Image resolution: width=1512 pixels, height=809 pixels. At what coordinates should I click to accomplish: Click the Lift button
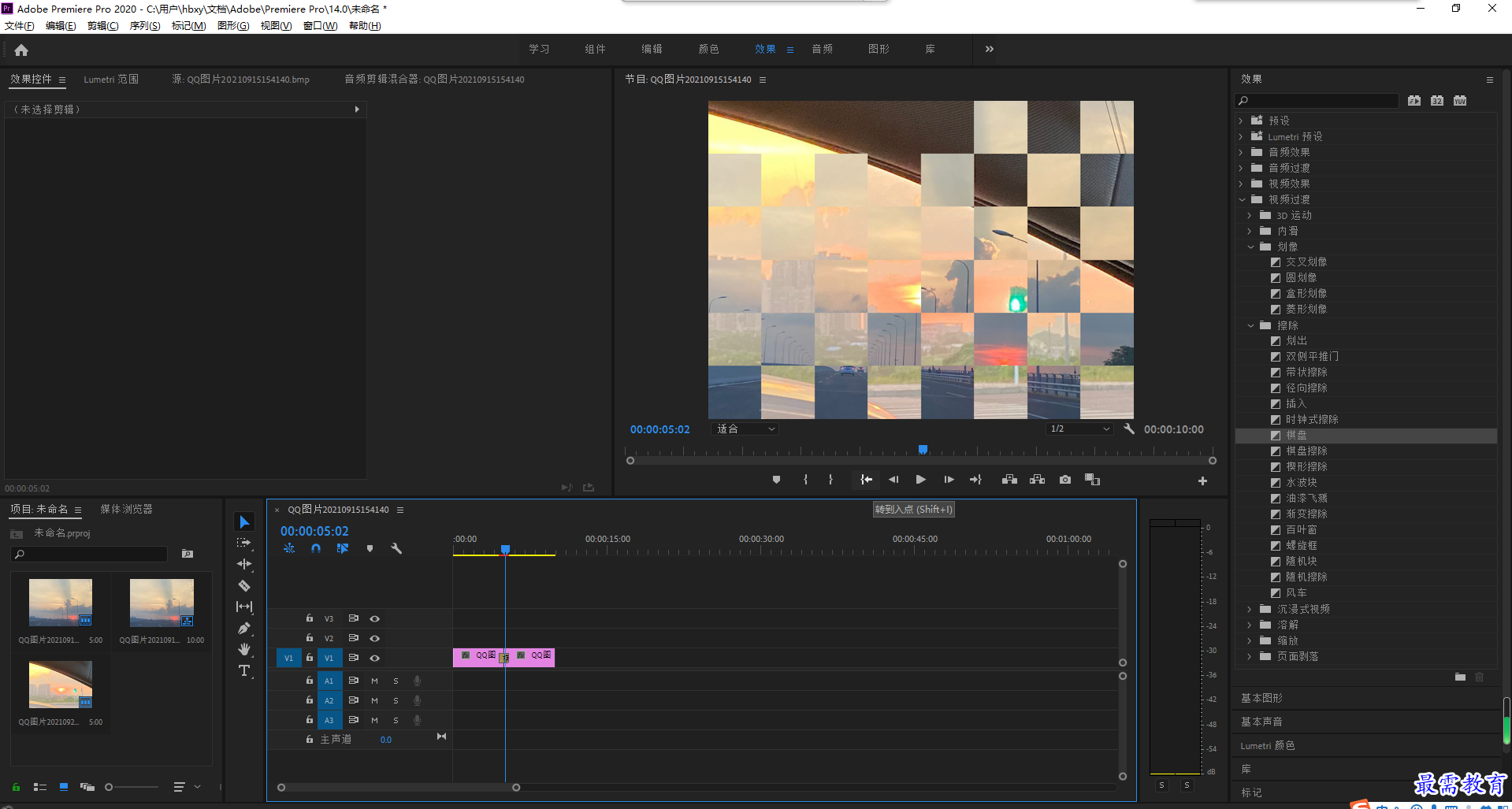click(1009, 479)
